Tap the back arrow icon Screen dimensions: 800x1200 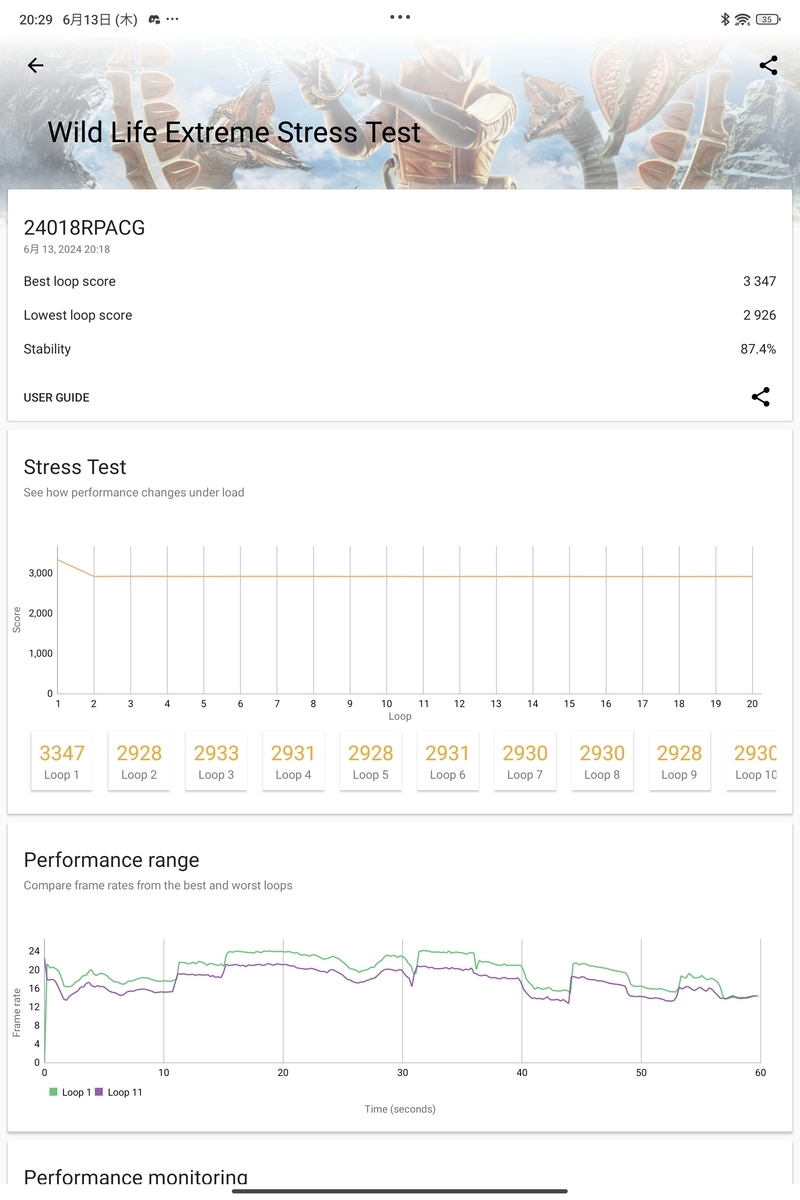pos(35,65)
